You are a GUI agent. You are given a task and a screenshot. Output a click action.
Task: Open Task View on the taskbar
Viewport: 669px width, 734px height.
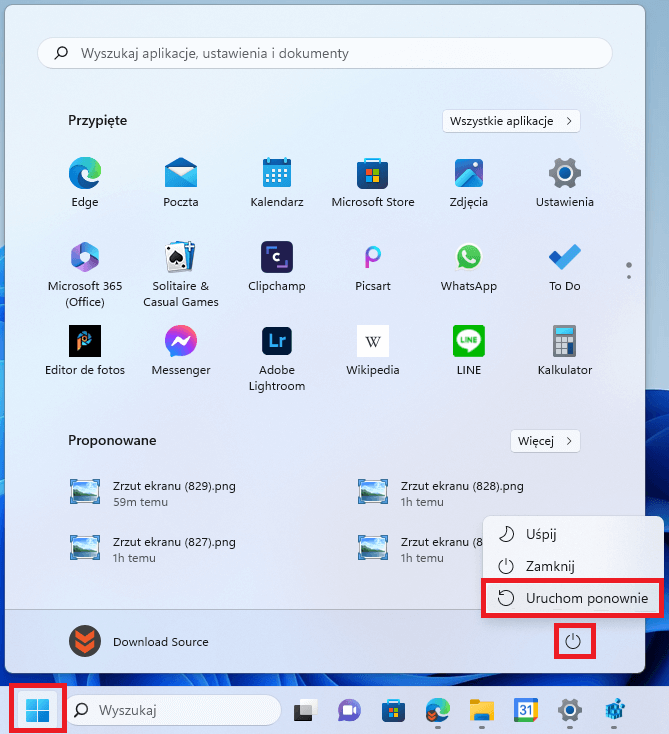tap(305, 710)
